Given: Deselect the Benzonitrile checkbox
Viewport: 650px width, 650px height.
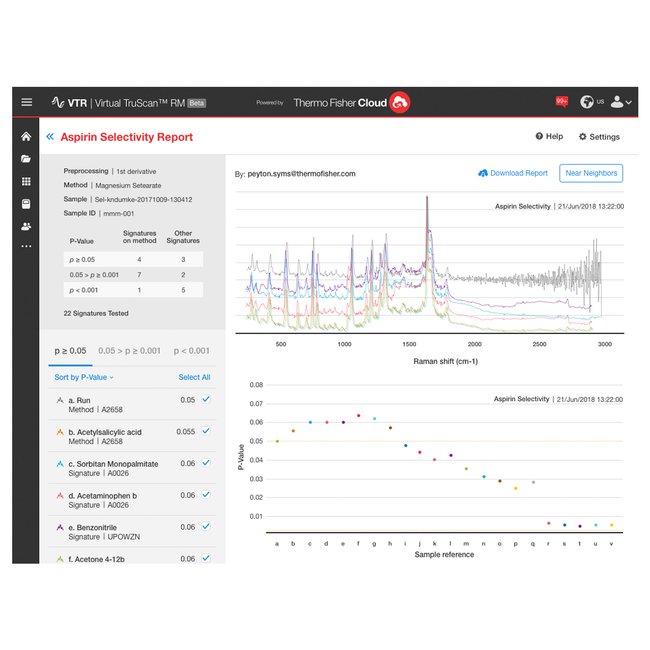Looking at the screenshot, I should tap(206, 527).
